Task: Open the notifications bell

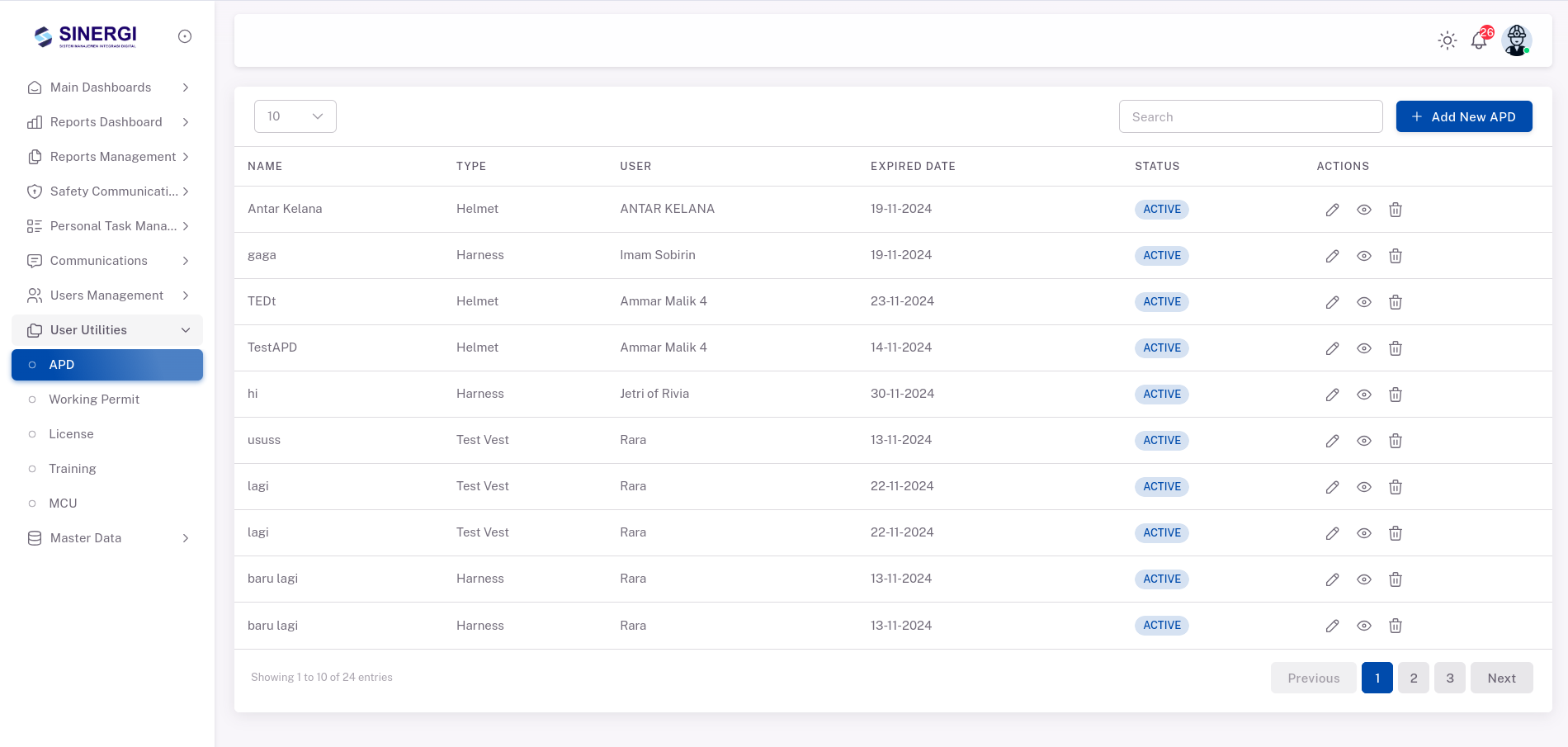Action: [1479, 40]
